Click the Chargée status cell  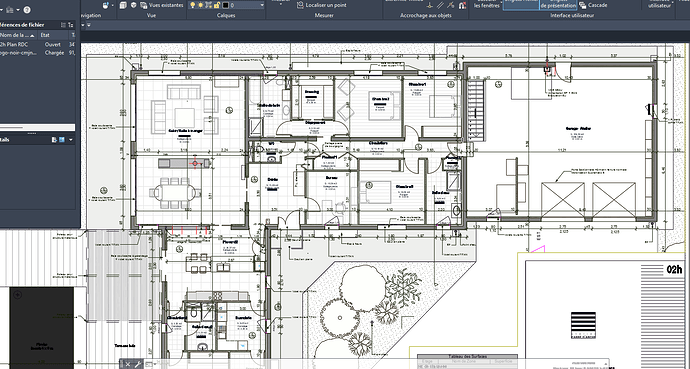point(54,53)
